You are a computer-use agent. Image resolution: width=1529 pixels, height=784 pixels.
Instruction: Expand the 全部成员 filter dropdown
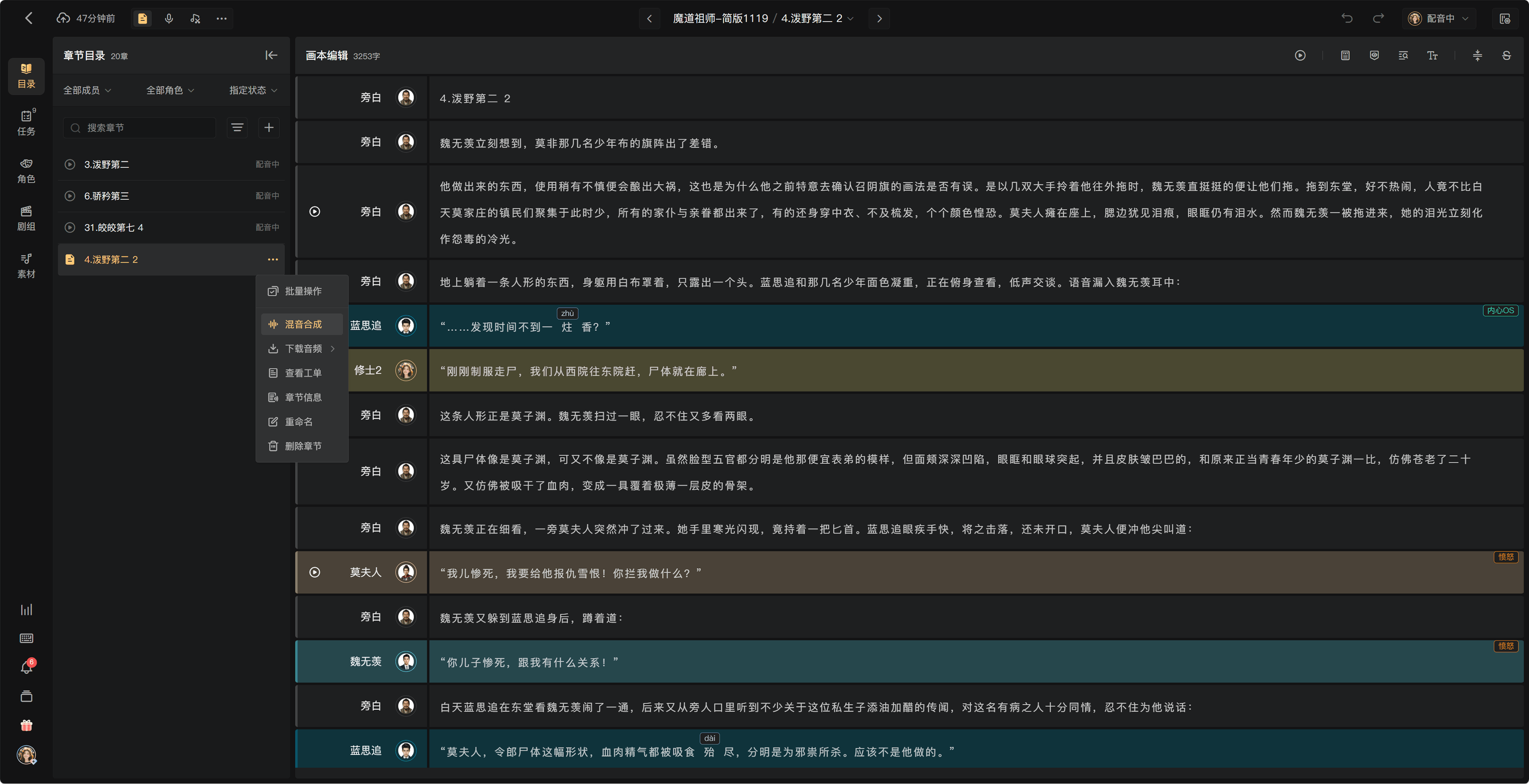(87, 90)
